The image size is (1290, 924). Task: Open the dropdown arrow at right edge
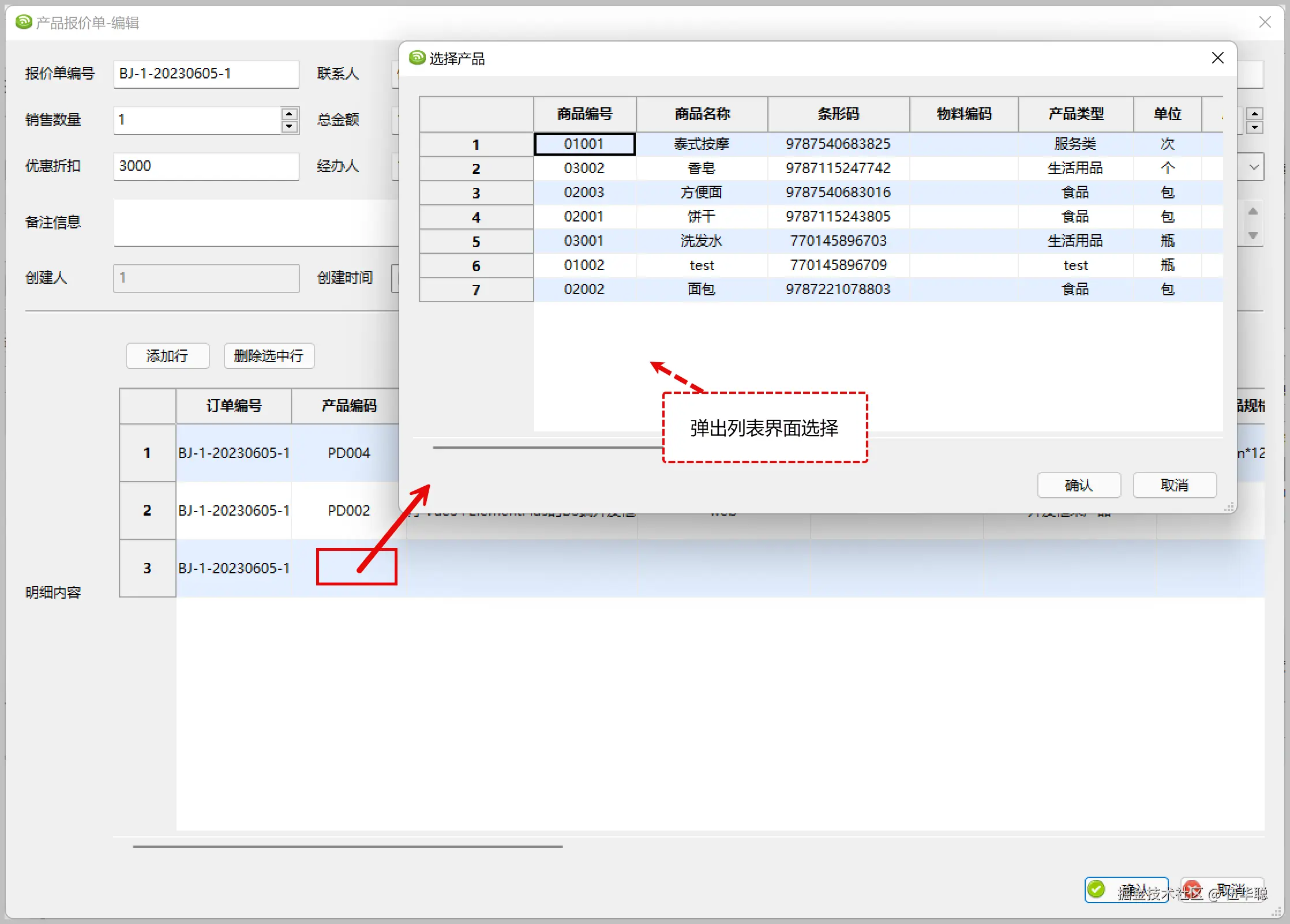(1254, 167)
